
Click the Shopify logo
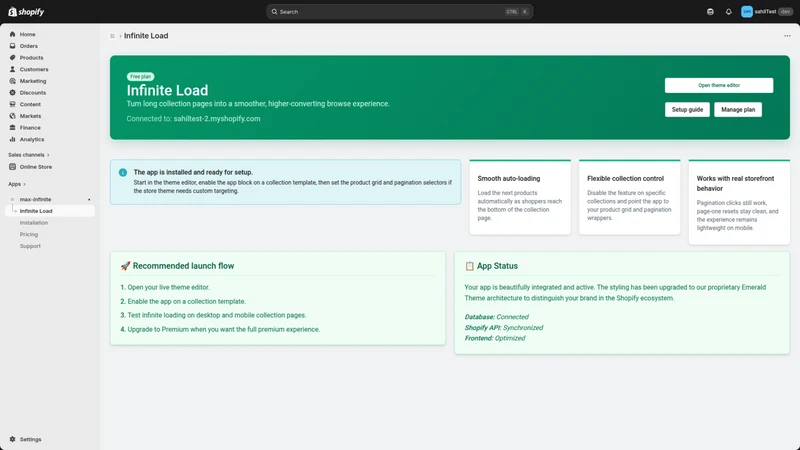26,12
